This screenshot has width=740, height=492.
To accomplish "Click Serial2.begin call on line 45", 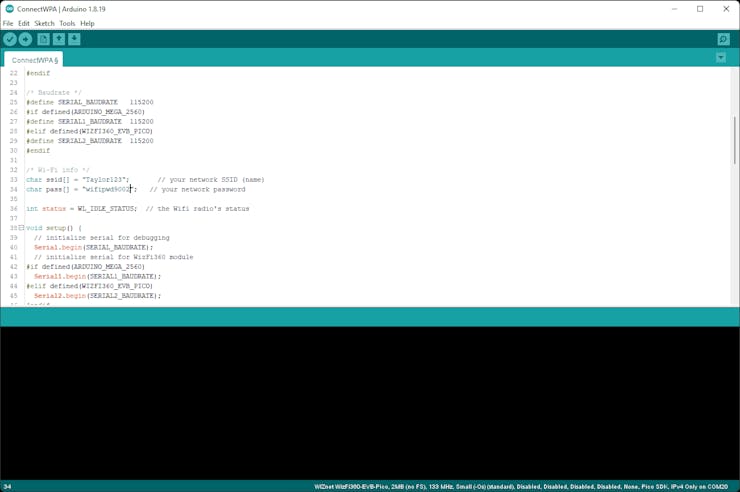I will click(x=97, y=296).
